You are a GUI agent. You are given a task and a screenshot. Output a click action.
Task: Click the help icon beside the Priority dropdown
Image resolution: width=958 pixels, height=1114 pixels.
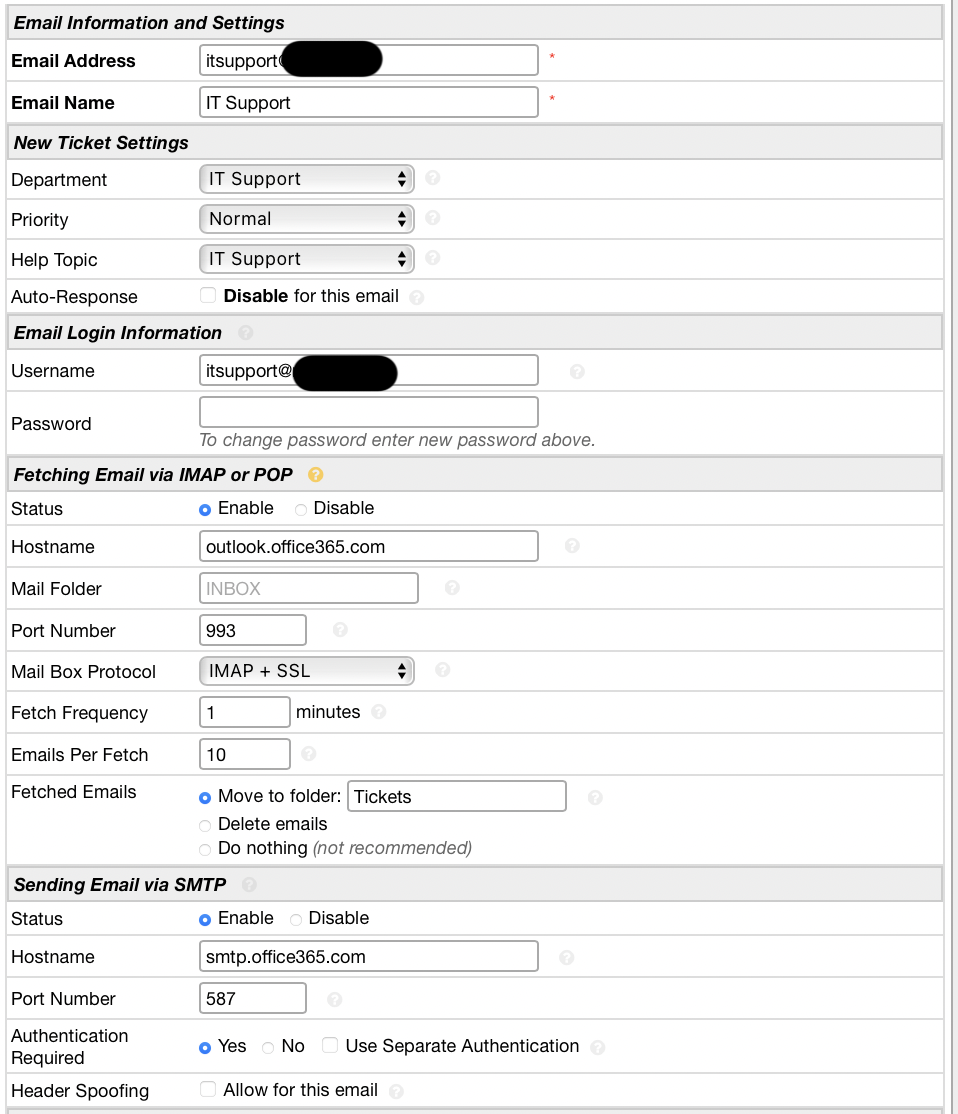coord(432,217)
